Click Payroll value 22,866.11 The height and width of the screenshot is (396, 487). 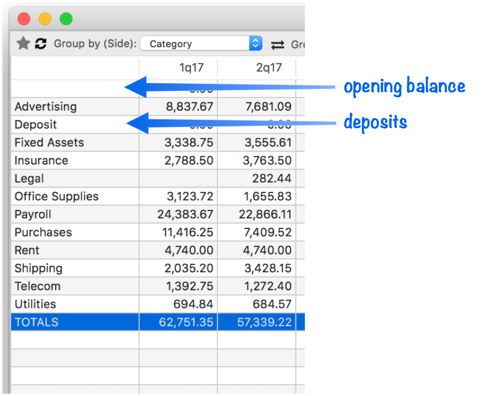click(265, 214)
